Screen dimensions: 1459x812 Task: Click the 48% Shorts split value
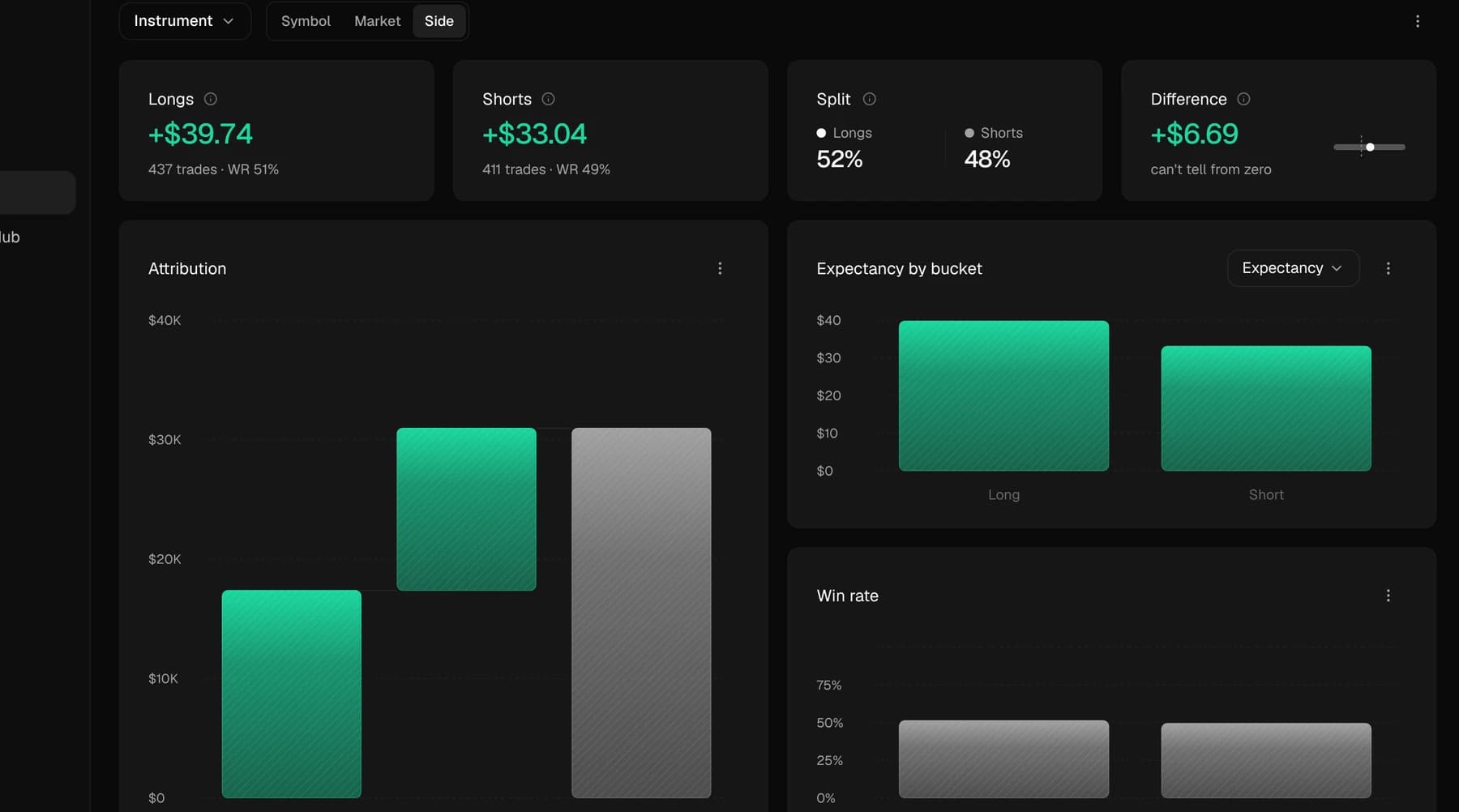pos(987,159)
